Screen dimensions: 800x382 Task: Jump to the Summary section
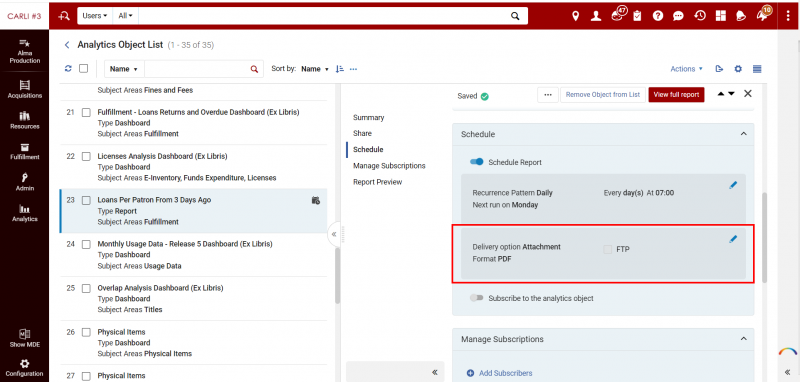click(368, 117)
